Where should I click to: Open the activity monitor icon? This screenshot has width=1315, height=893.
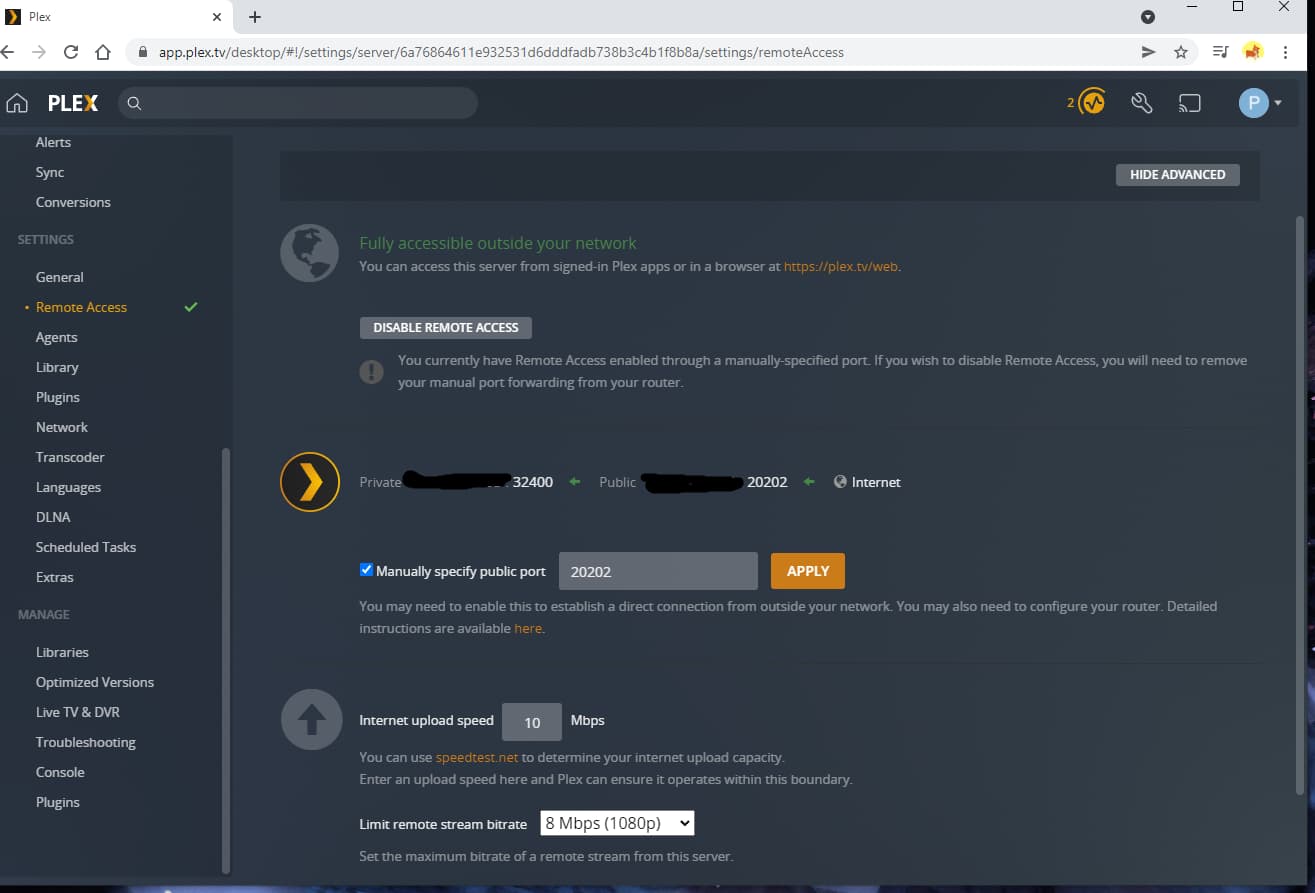1092,102
